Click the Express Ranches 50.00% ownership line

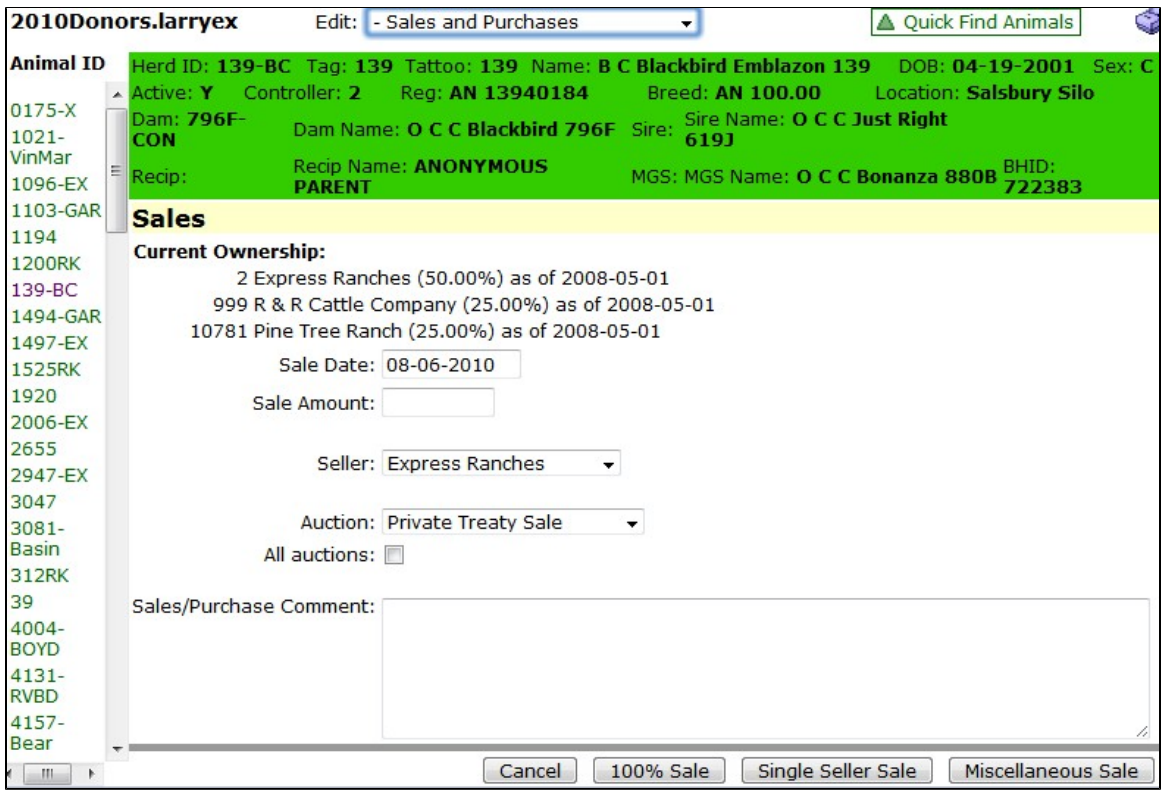pos(453,279)
